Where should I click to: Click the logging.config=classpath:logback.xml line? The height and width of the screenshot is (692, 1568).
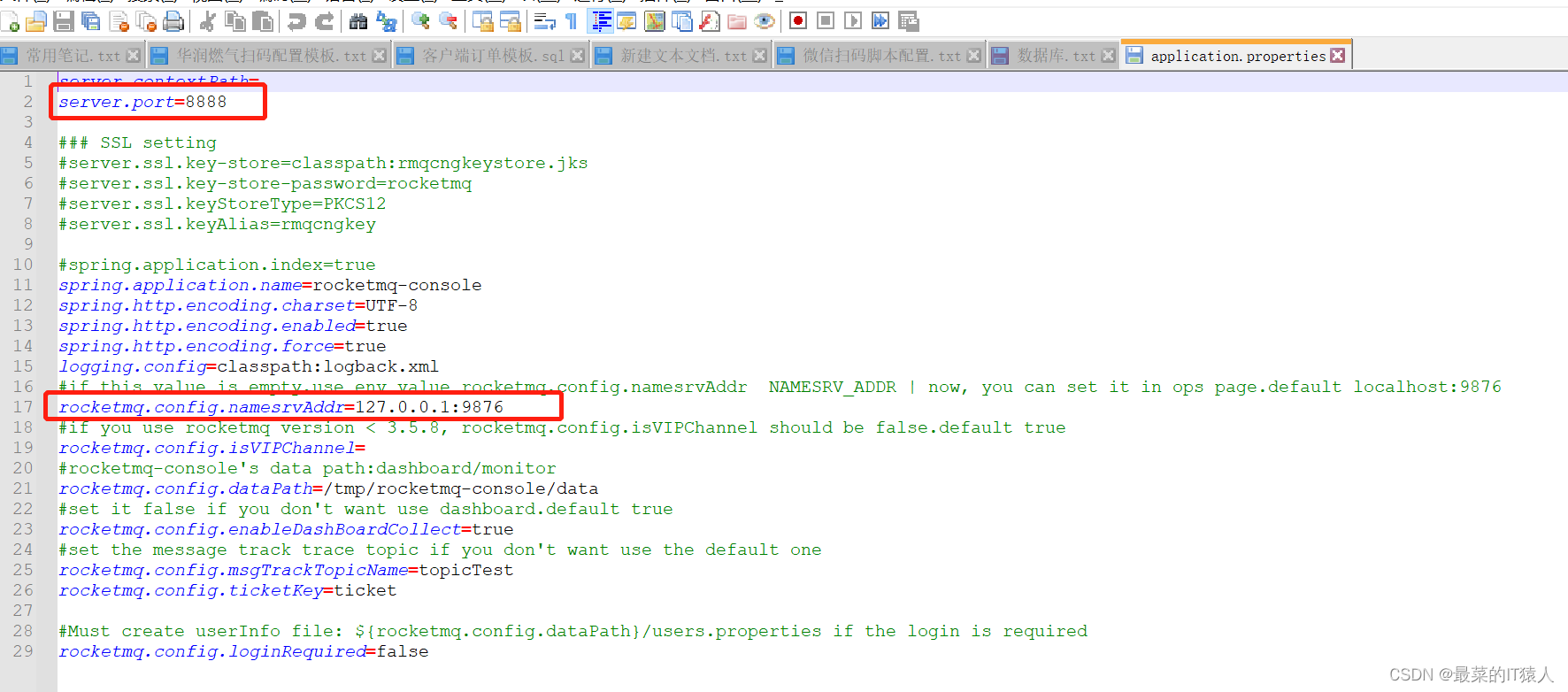point(249,366)
